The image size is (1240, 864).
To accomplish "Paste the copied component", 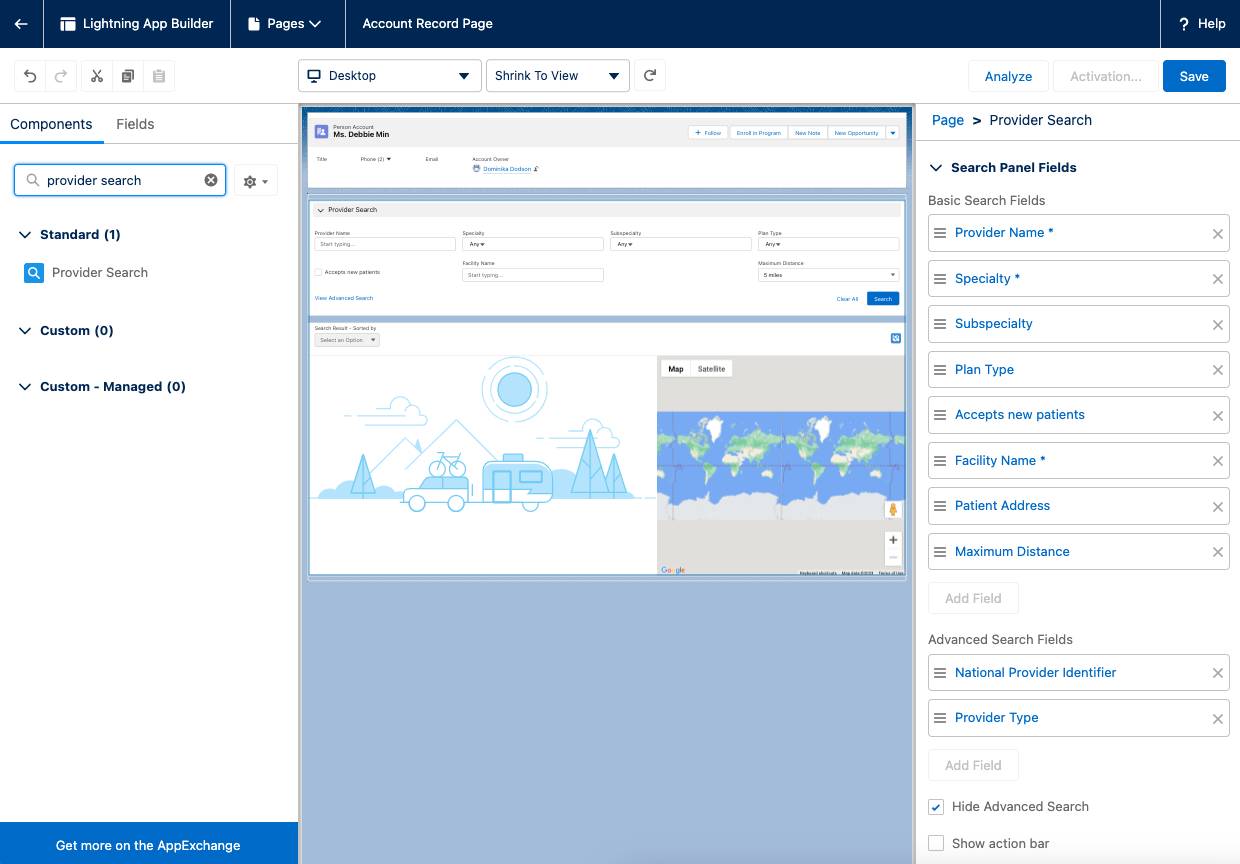I will point(159,76).
